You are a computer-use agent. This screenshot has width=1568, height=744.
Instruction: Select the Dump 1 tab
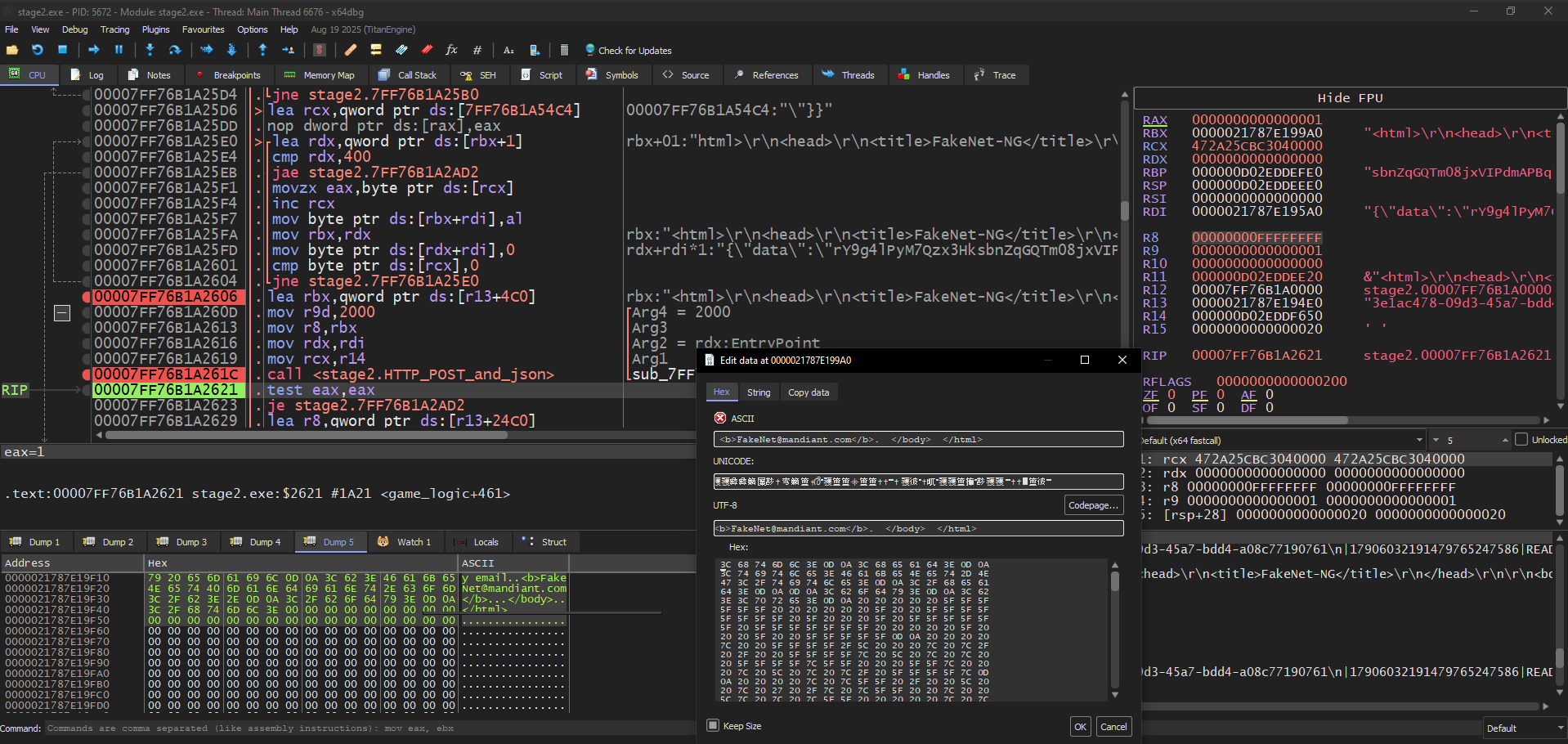35,542
